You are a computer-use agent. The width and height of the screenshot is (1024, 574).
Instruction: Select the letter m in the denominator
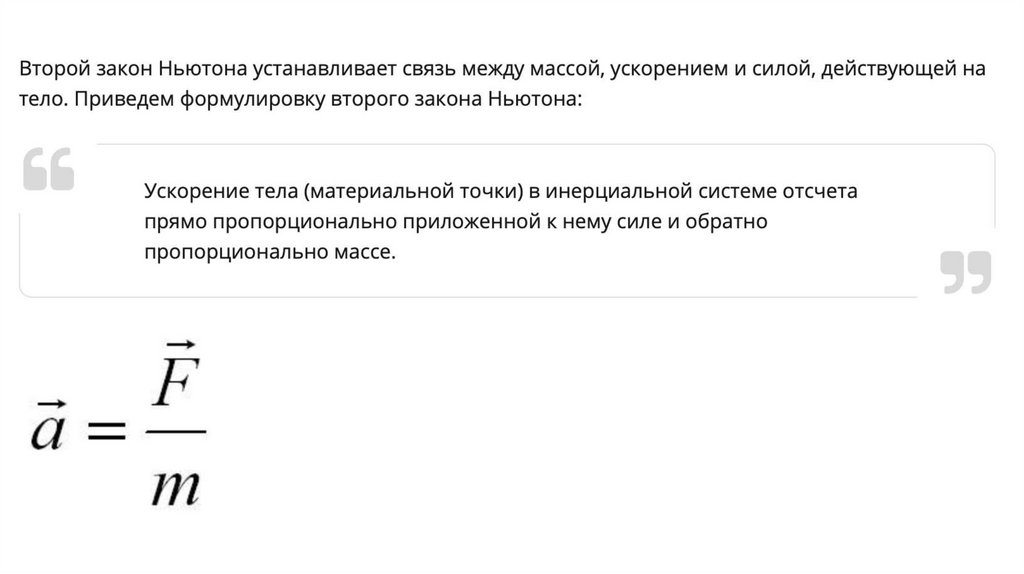click(x=178, y=485)
